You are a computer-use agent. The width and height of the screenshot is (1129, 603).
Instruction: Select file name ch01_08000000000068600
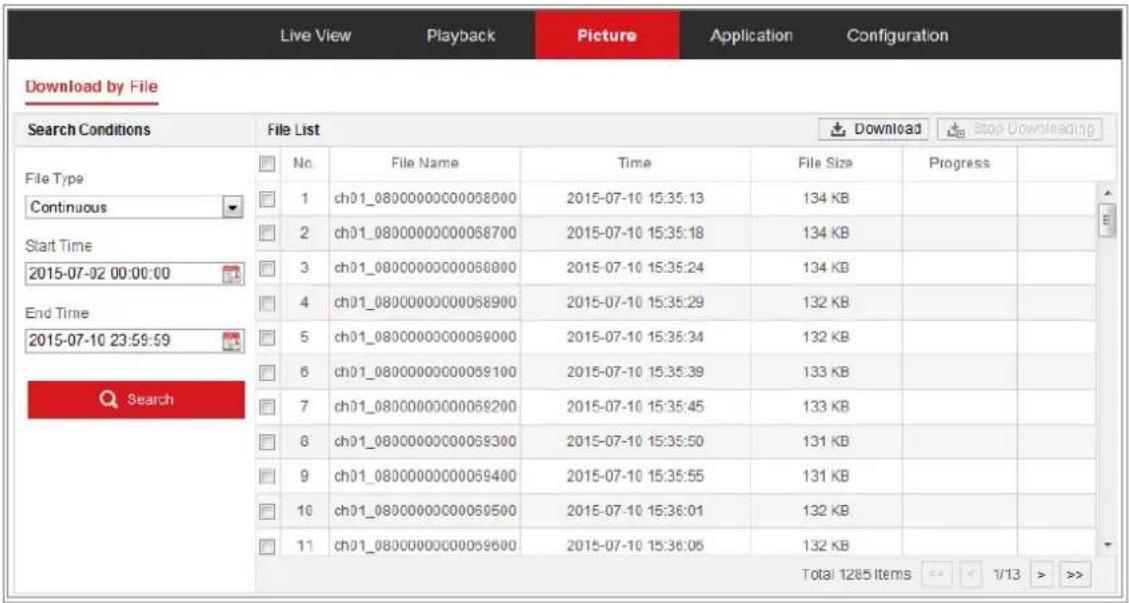coord(425,198)
